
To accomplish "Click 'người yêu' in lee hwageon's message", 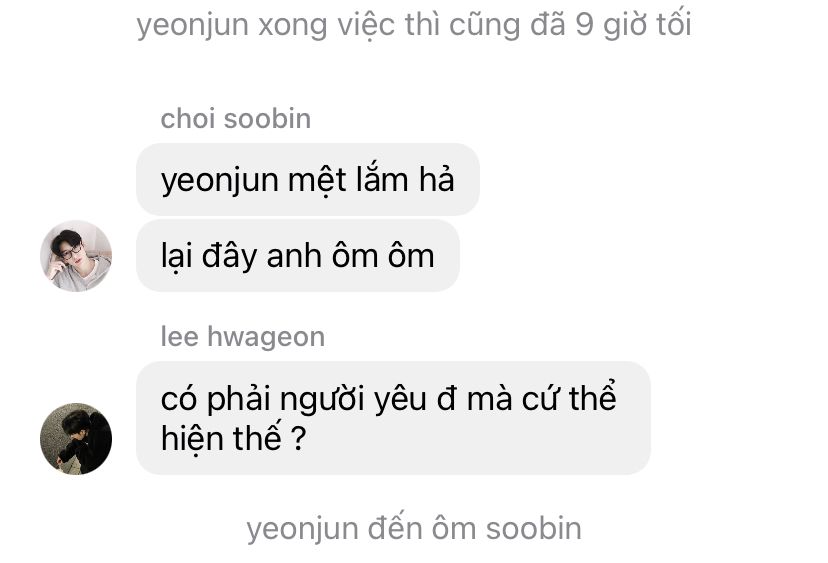I will click(x=353, y=400).
